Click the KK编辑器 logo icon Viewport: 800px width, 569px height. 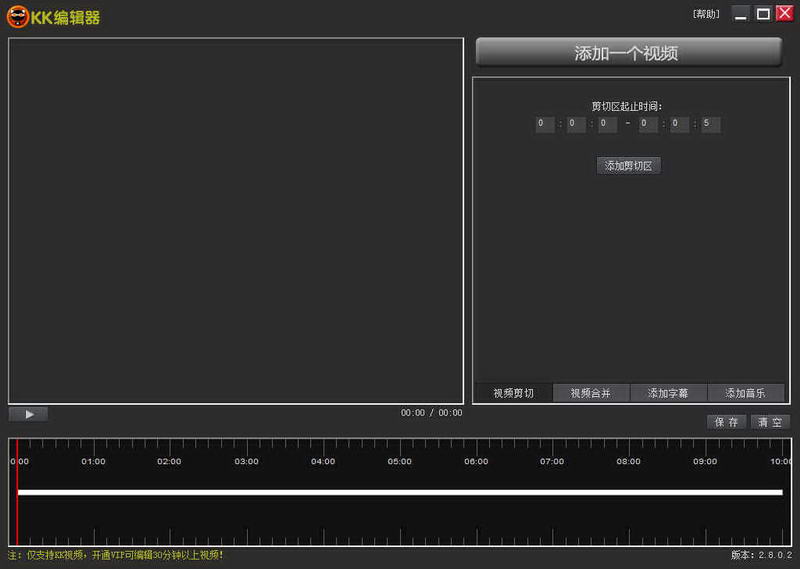(17, 17)
